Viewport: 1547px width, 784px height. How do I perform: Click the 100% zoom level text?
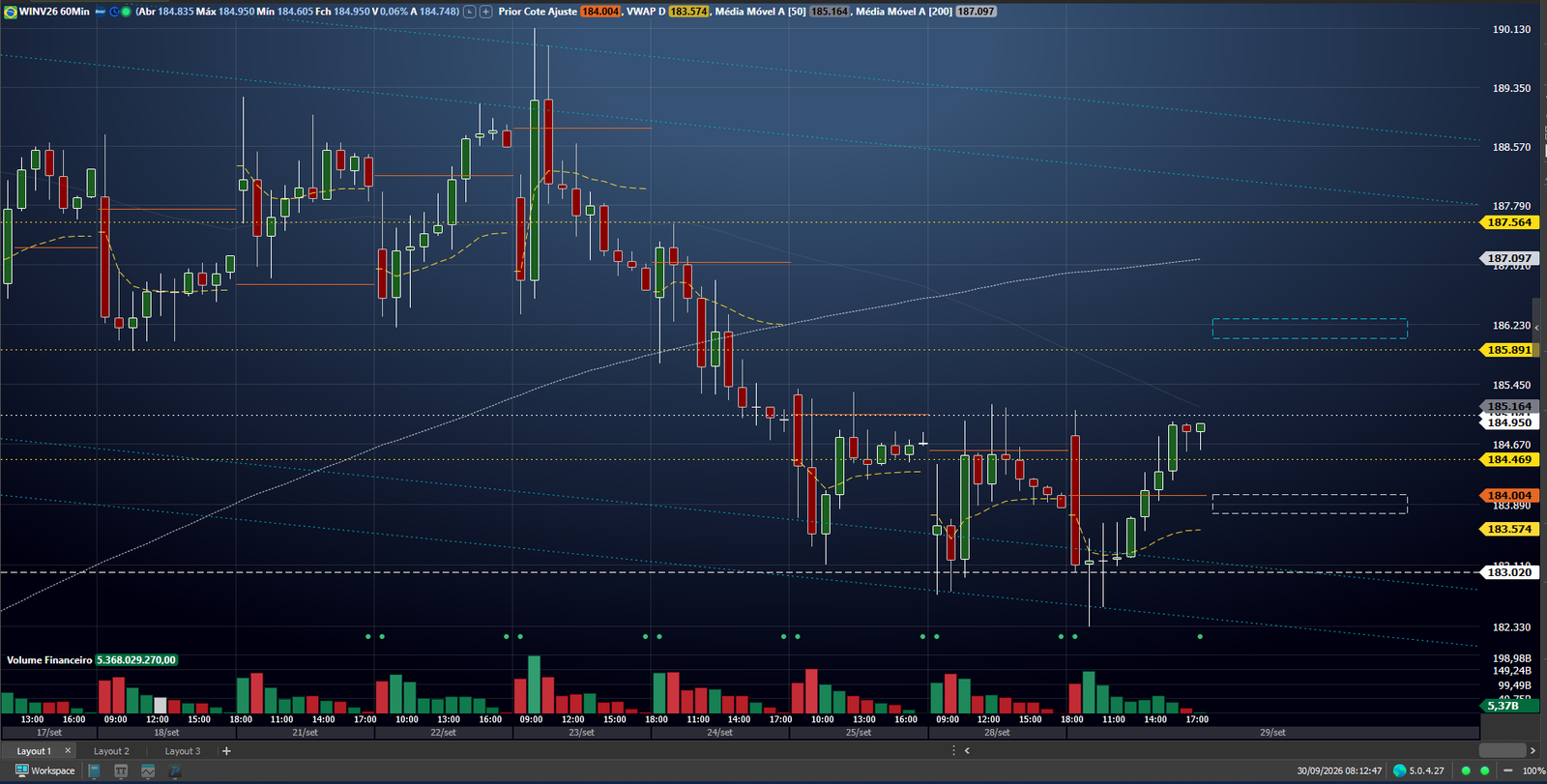tap(1533, 770)
